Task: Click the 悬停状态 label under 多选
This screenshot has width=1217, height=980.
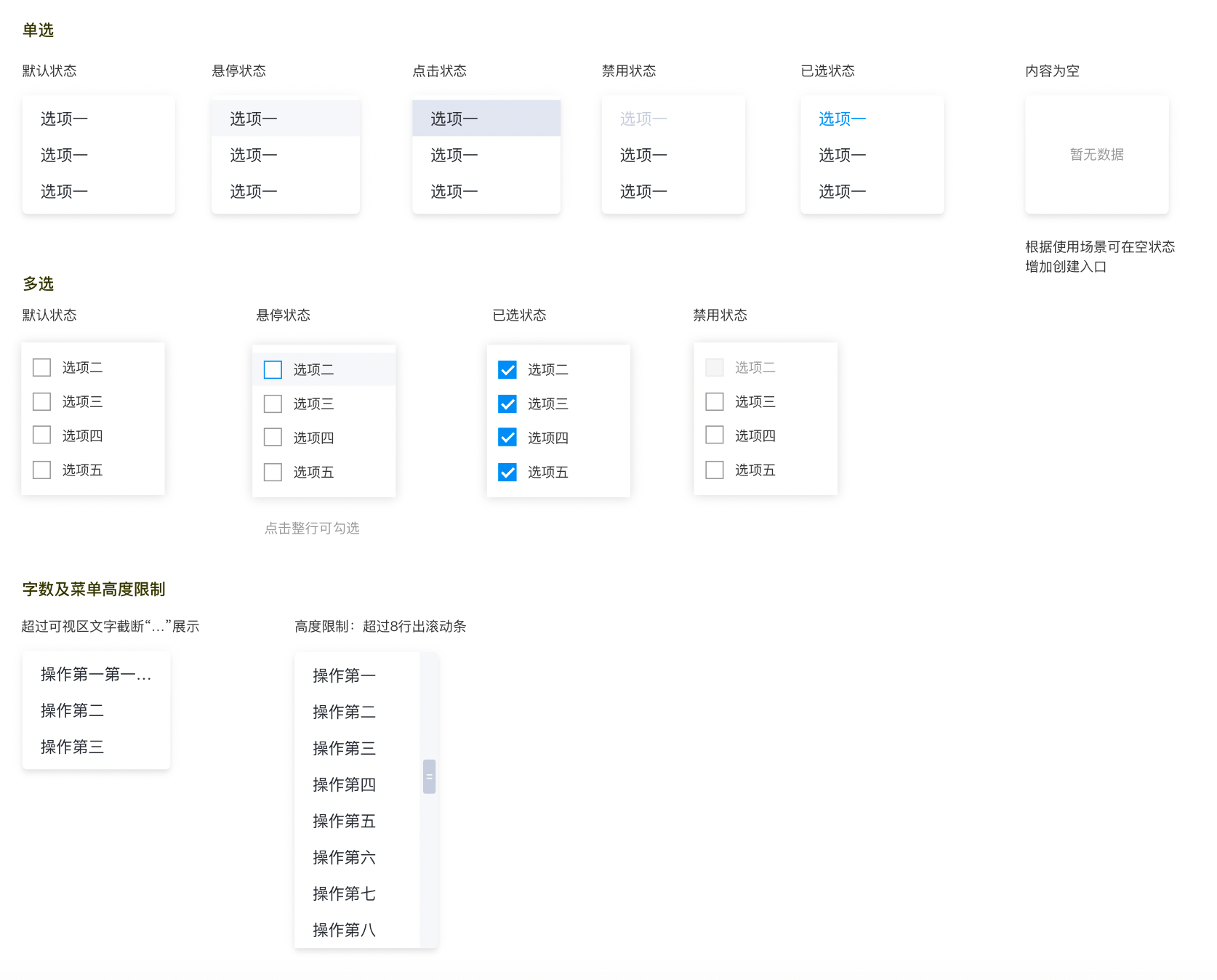Action: click(x=283, y=315)
